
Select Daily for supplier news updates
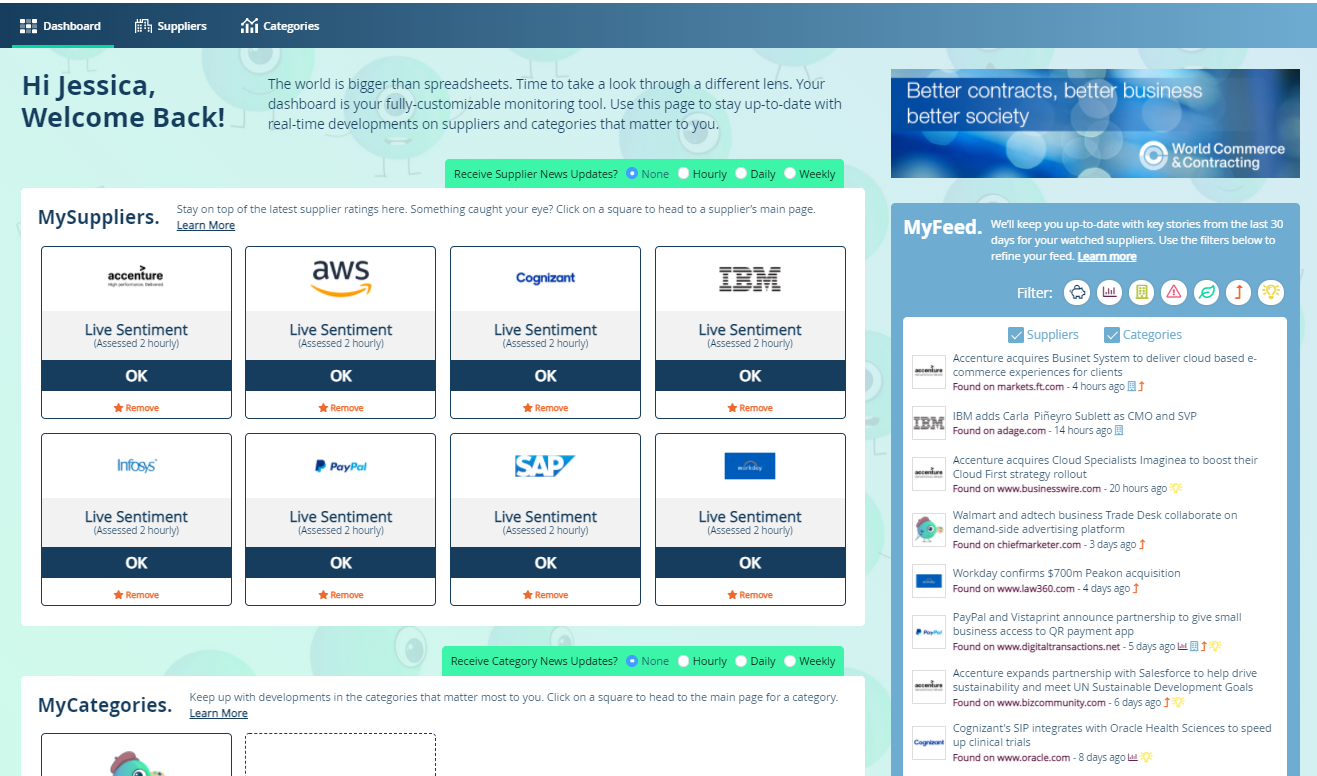coord(741,173)
